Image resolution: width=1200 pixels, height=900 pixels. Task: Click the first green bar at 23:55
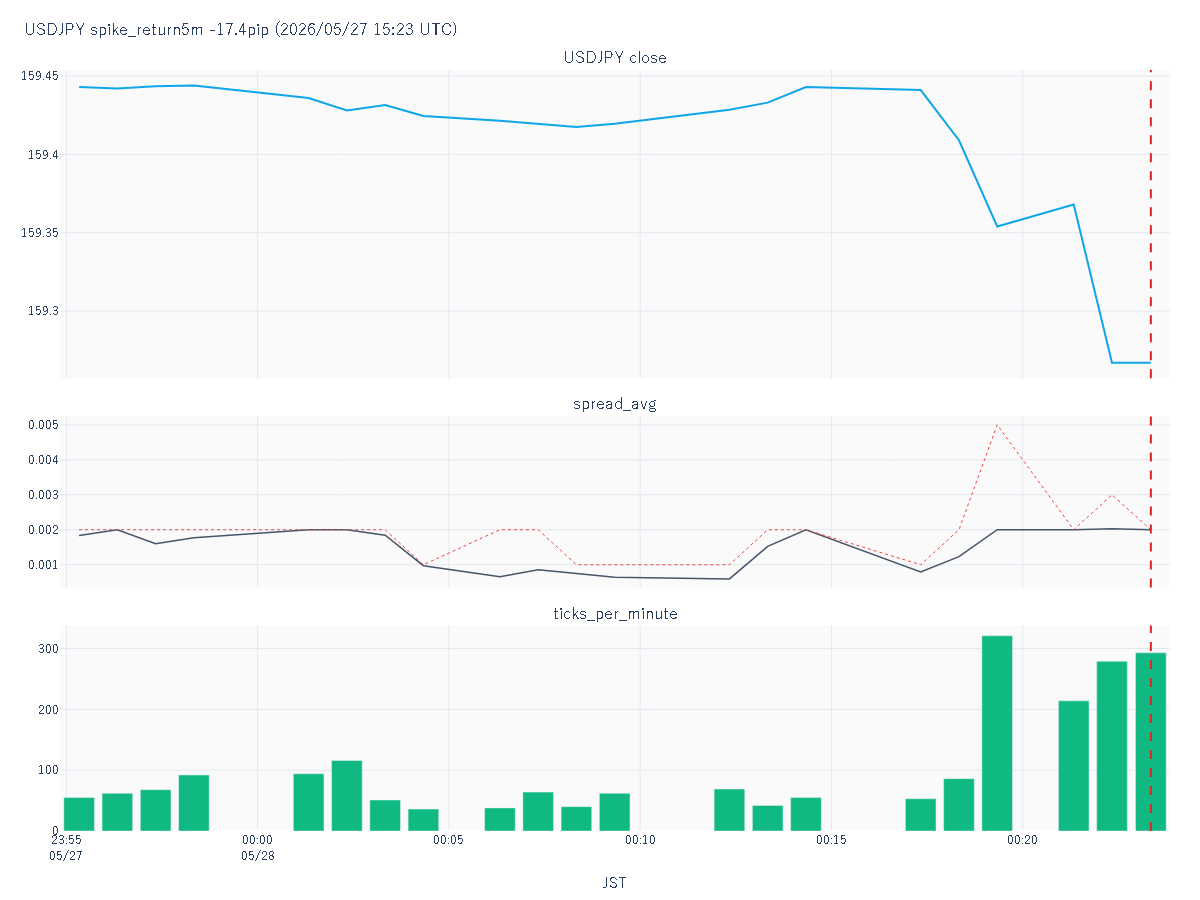[x=79, y=814]
